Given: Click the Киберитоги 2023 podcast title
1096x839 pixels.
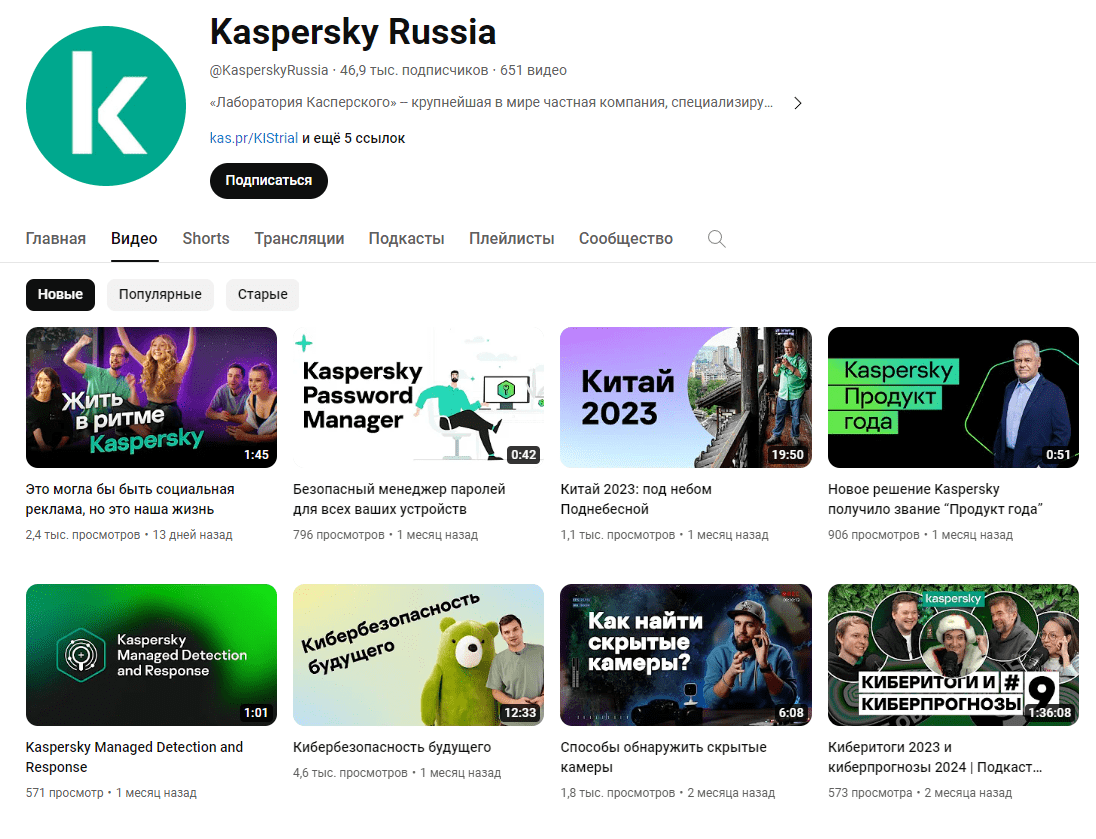Looking at the screenshot, I should click(935, 757).
